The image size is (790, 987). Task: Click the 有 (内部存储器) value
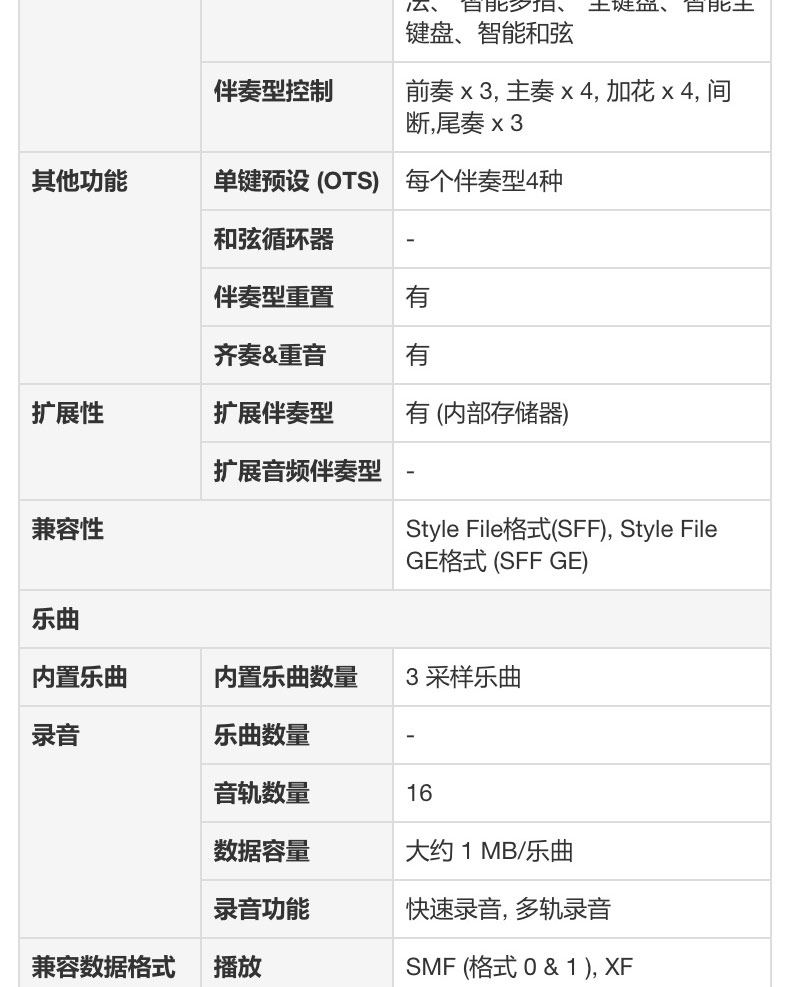click(x=487, y=414)
